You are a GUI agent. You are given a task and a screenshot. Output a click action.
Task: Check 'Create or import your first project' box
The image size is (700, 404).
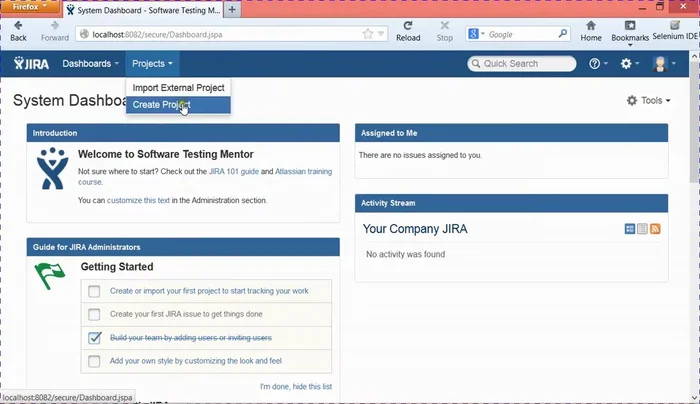pyautogui.click(x=94, y=291)
